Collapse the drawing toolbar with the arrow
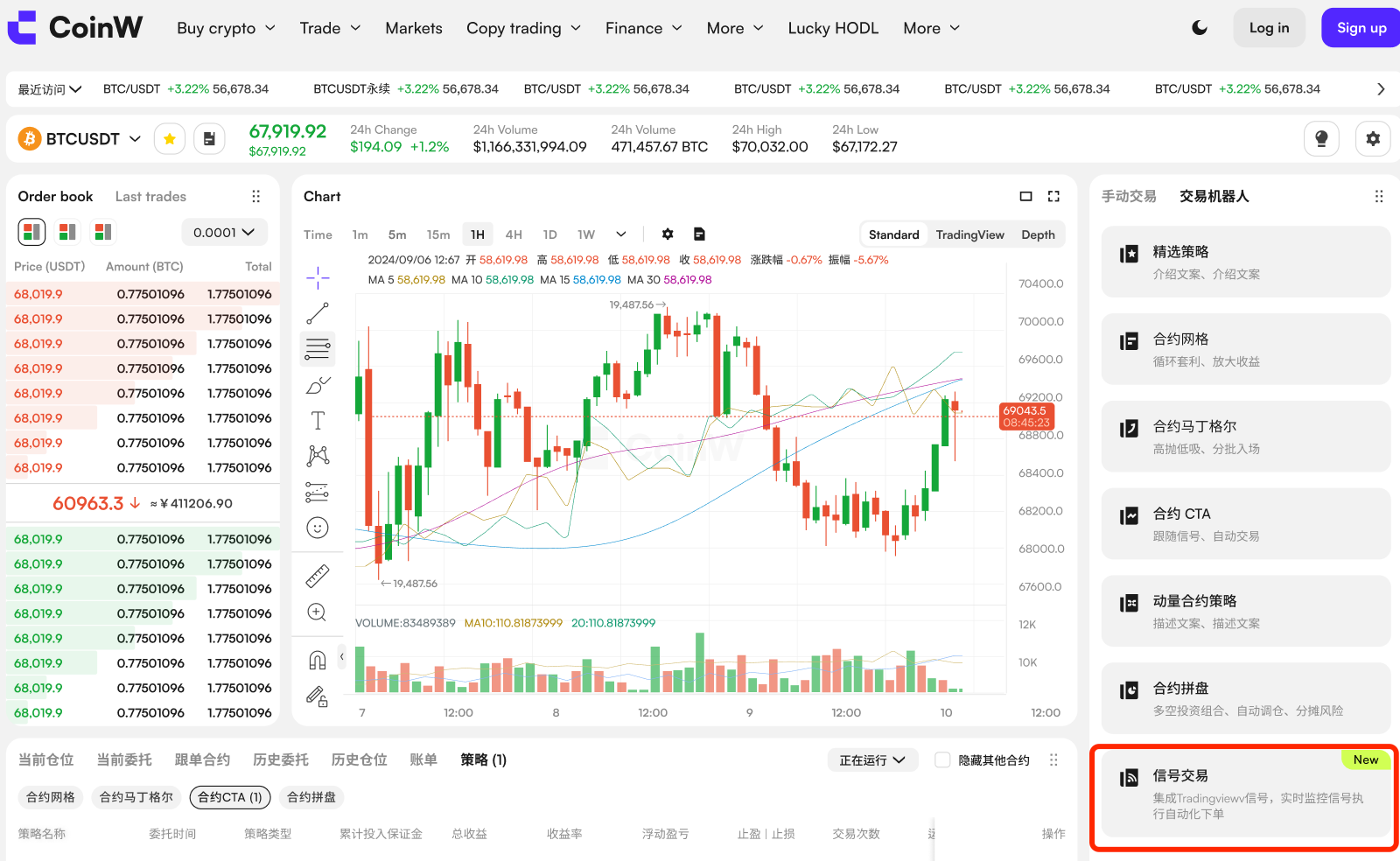This screenshot has height=861, width=1400. tap(342, 656)
